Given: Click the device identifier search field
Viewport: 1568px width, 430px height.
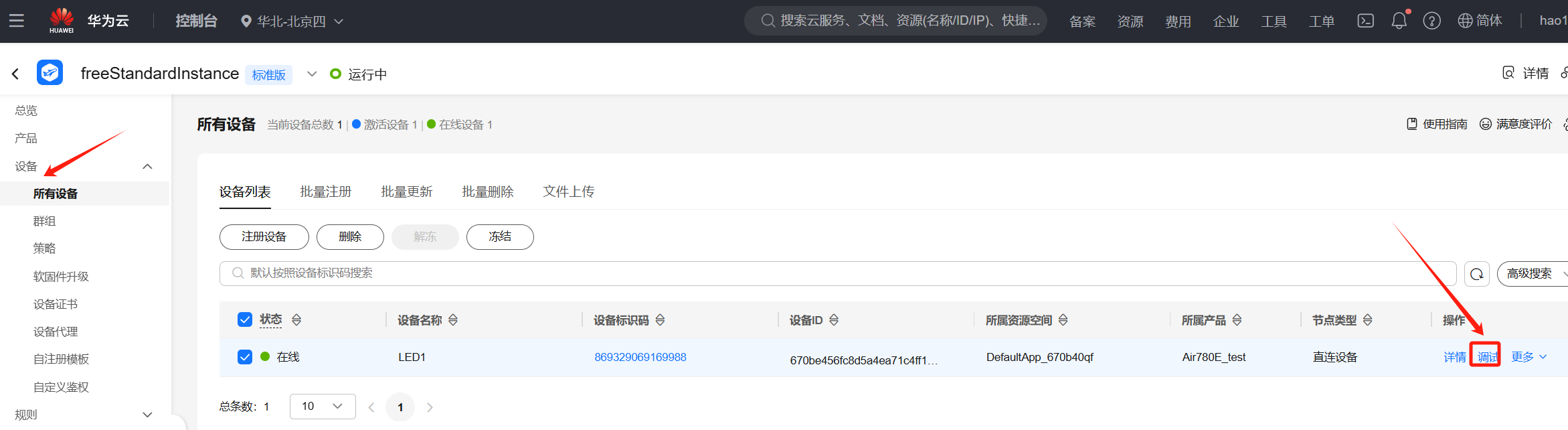Looking at the screenshot, I should click(x=838, y=273).
